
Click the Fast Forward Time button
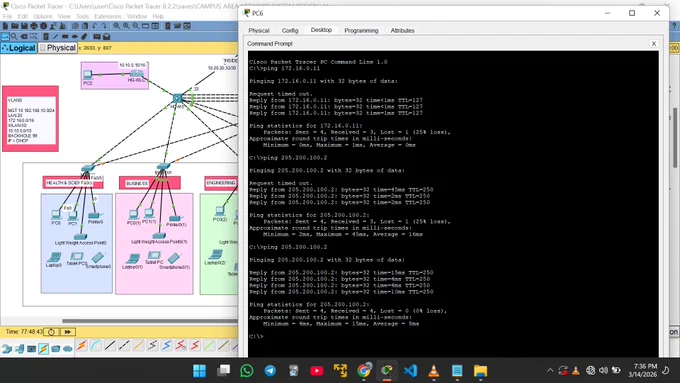pos(68,332)
